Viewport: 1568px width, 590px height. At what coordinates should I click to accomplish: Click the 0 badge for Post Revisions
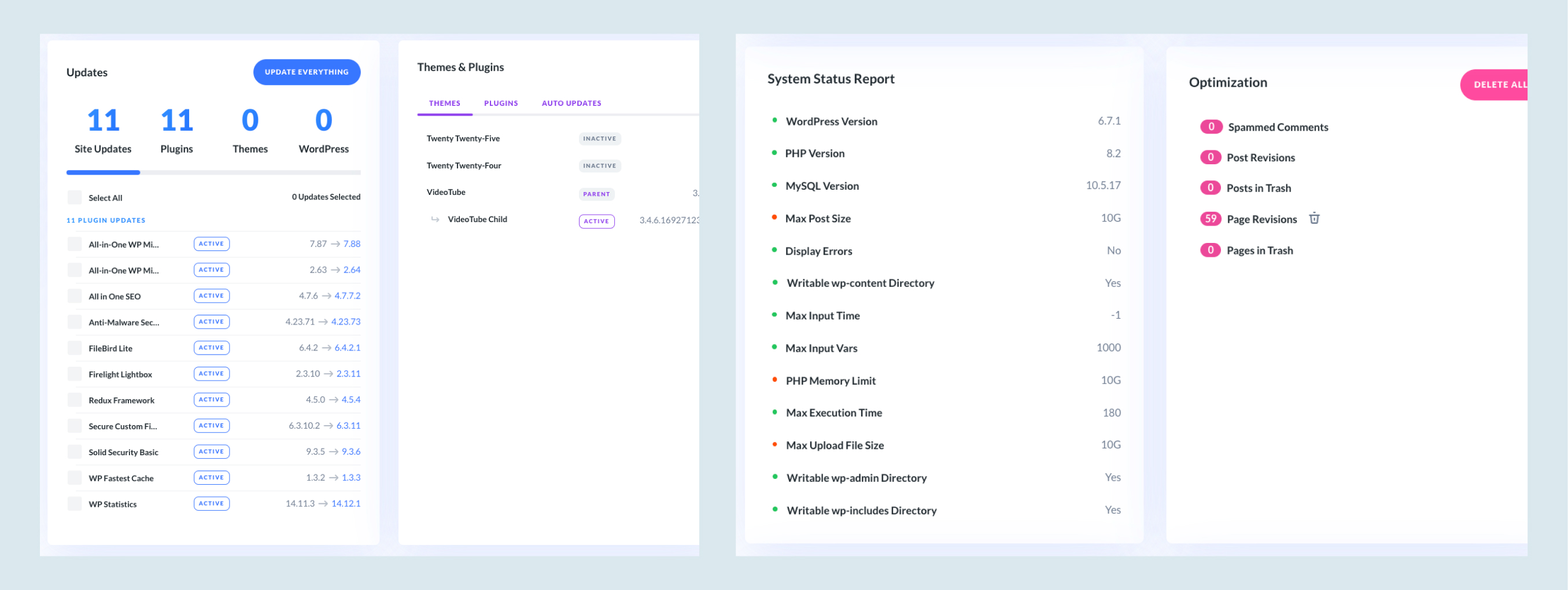pyautogui.click(x=1210, y=157)
